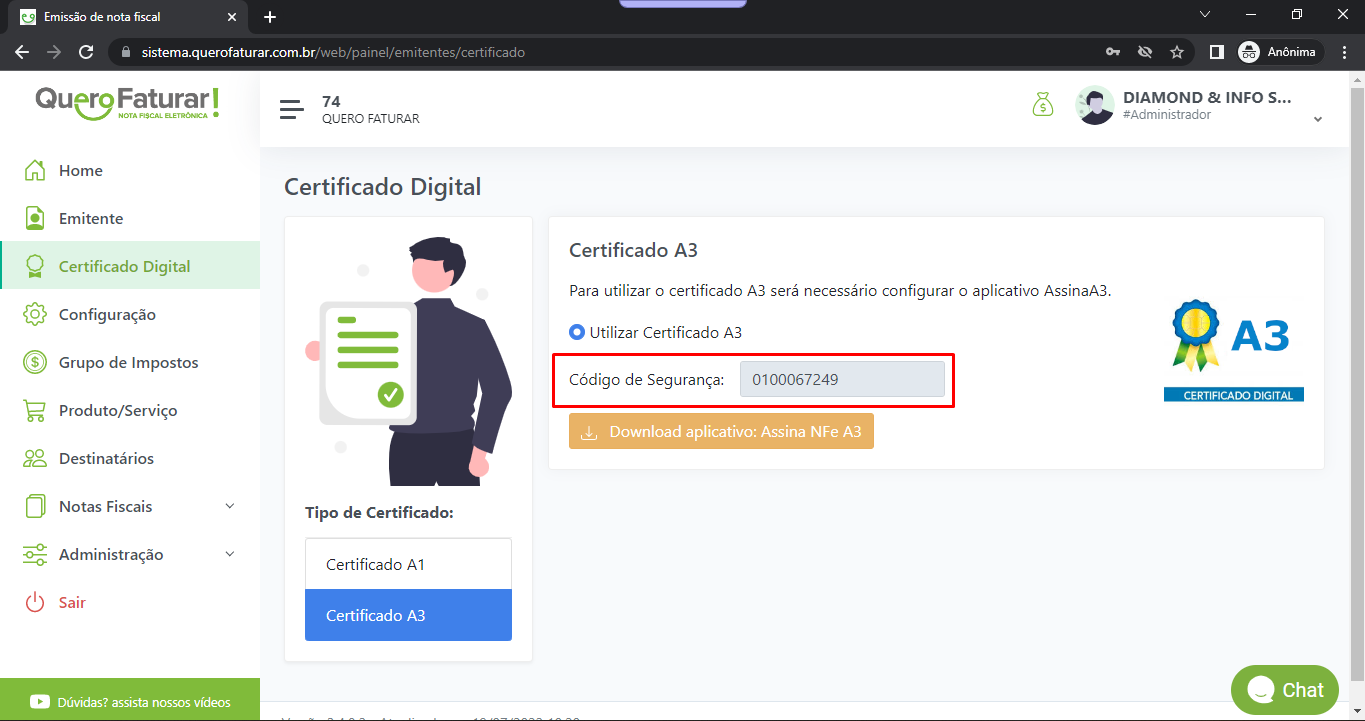
Task: Click the green money bag icon
Action: (1043, 104)
